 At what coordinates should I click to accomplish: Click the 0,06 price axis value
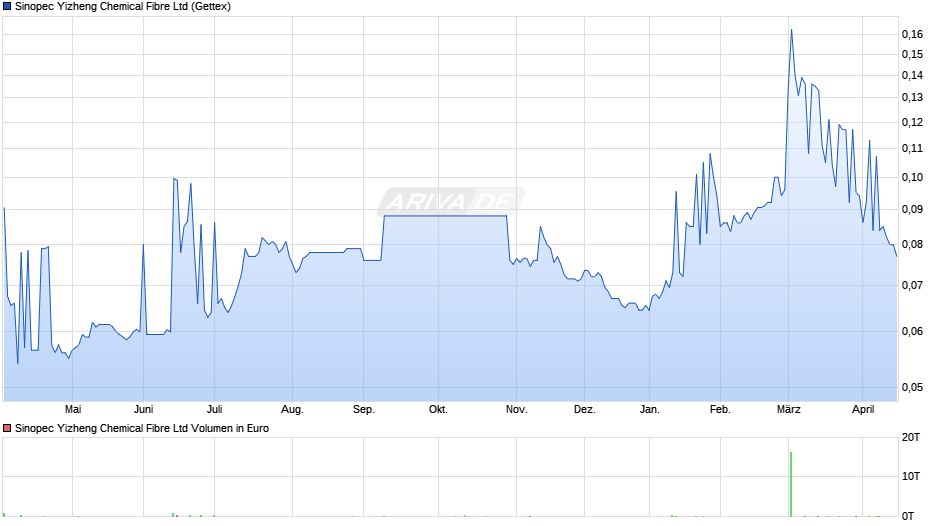click(x=912, y=332)
